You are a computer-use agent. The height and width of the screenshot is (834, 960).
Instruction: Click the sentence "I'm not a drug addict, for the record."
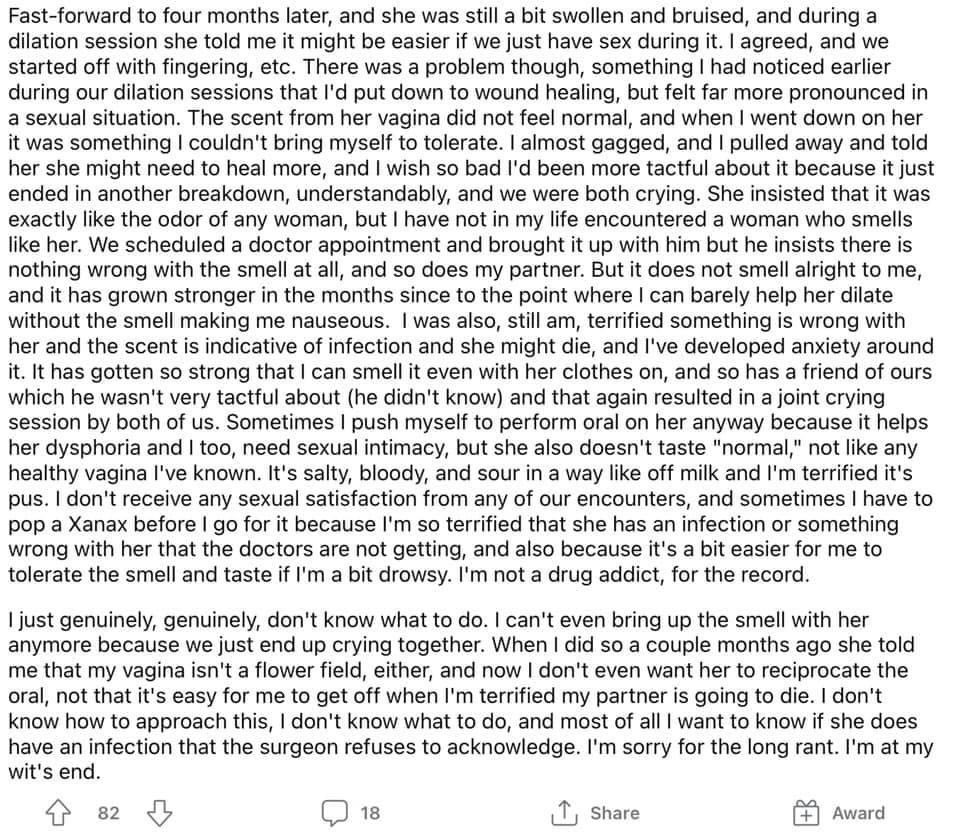(x=634, y=574)
